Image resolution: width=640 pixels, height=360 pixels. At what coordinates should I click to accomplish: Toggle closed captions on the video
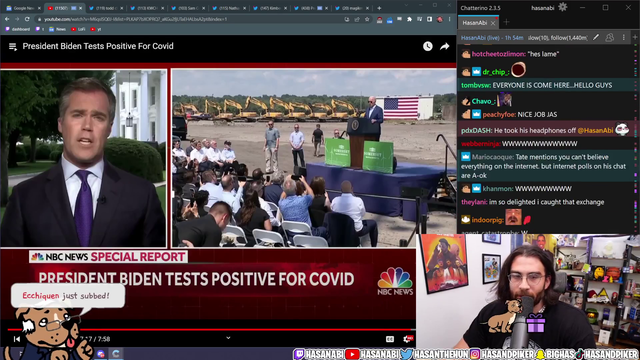coord(390,339)
